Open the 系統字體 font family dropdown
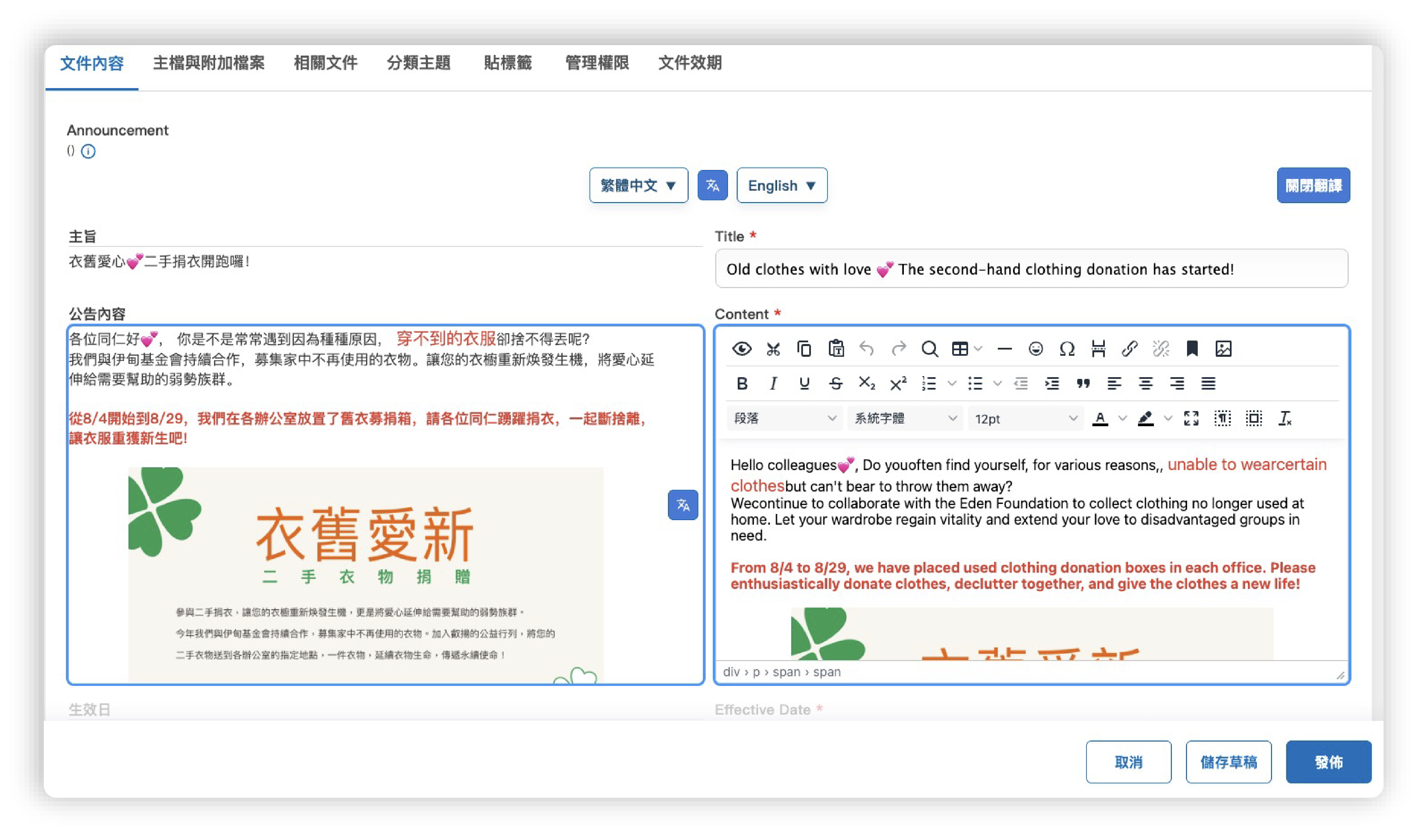1425x840 pixels. (x=905, y=418)
